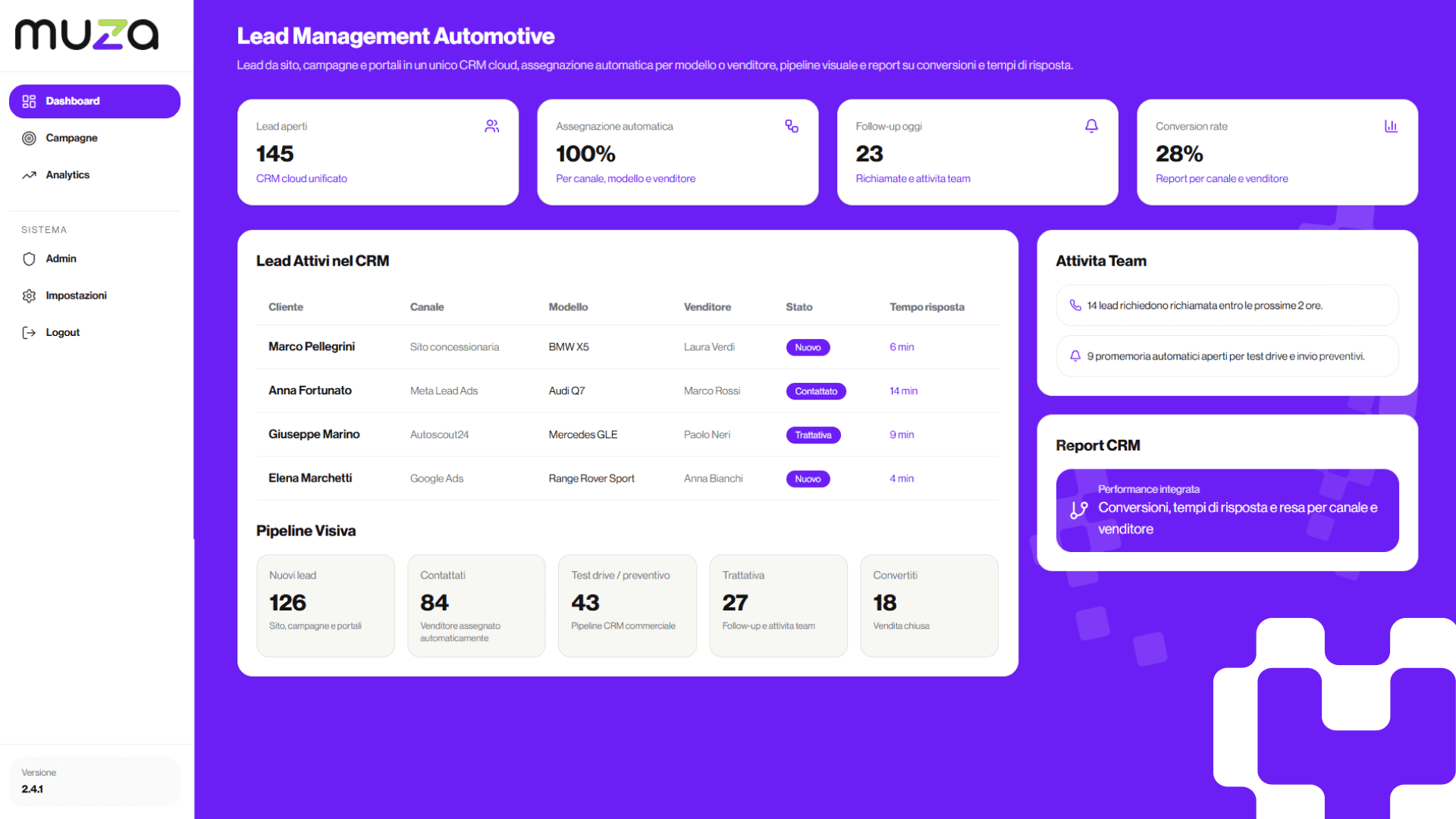Viewport: 1456px width, 819px height.
Task: Open the Admin section
Action: 95,259
